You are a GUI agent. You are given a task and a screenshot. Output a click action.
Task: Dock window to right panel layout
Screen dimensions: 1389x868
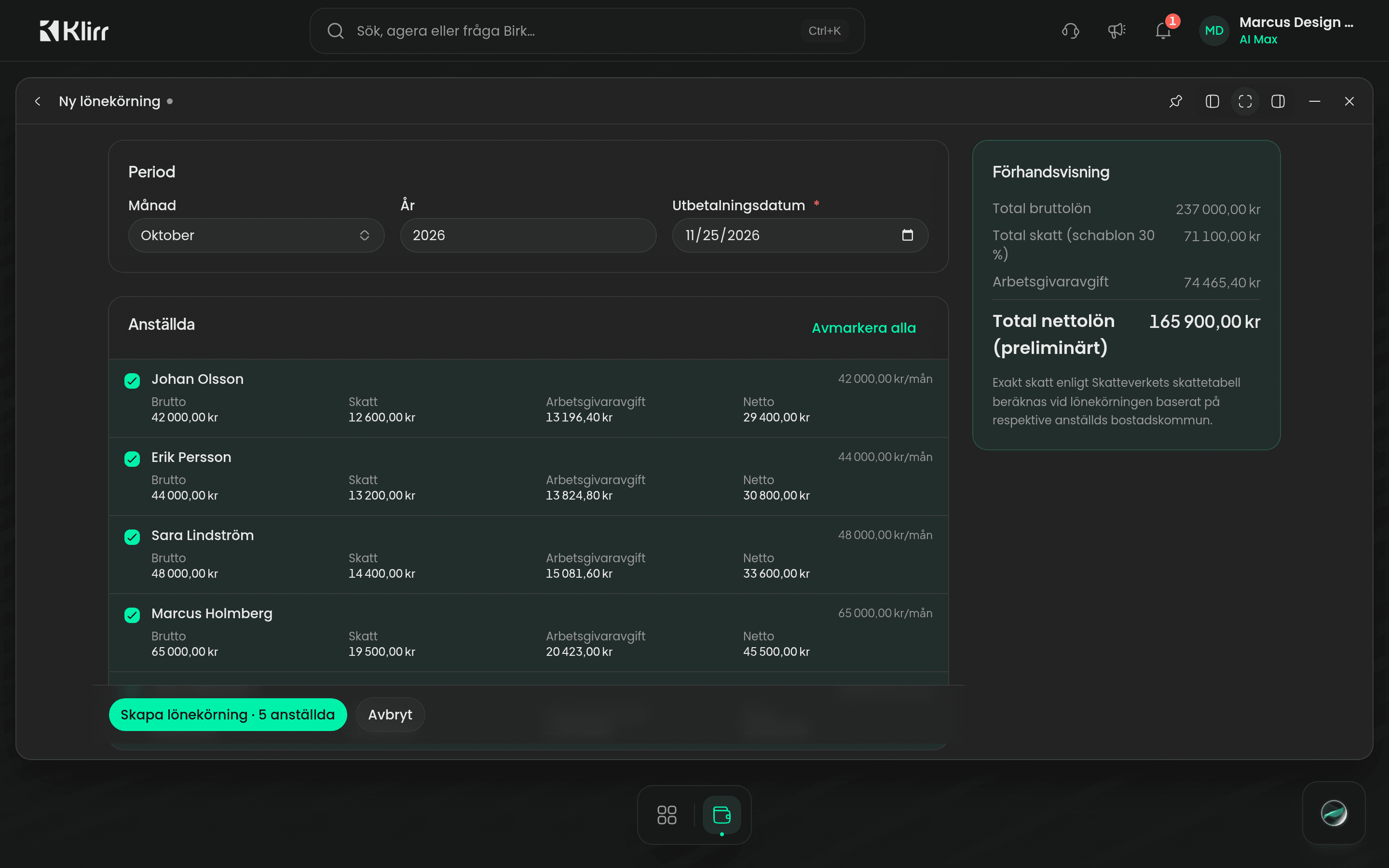[x=1278, y=102]
